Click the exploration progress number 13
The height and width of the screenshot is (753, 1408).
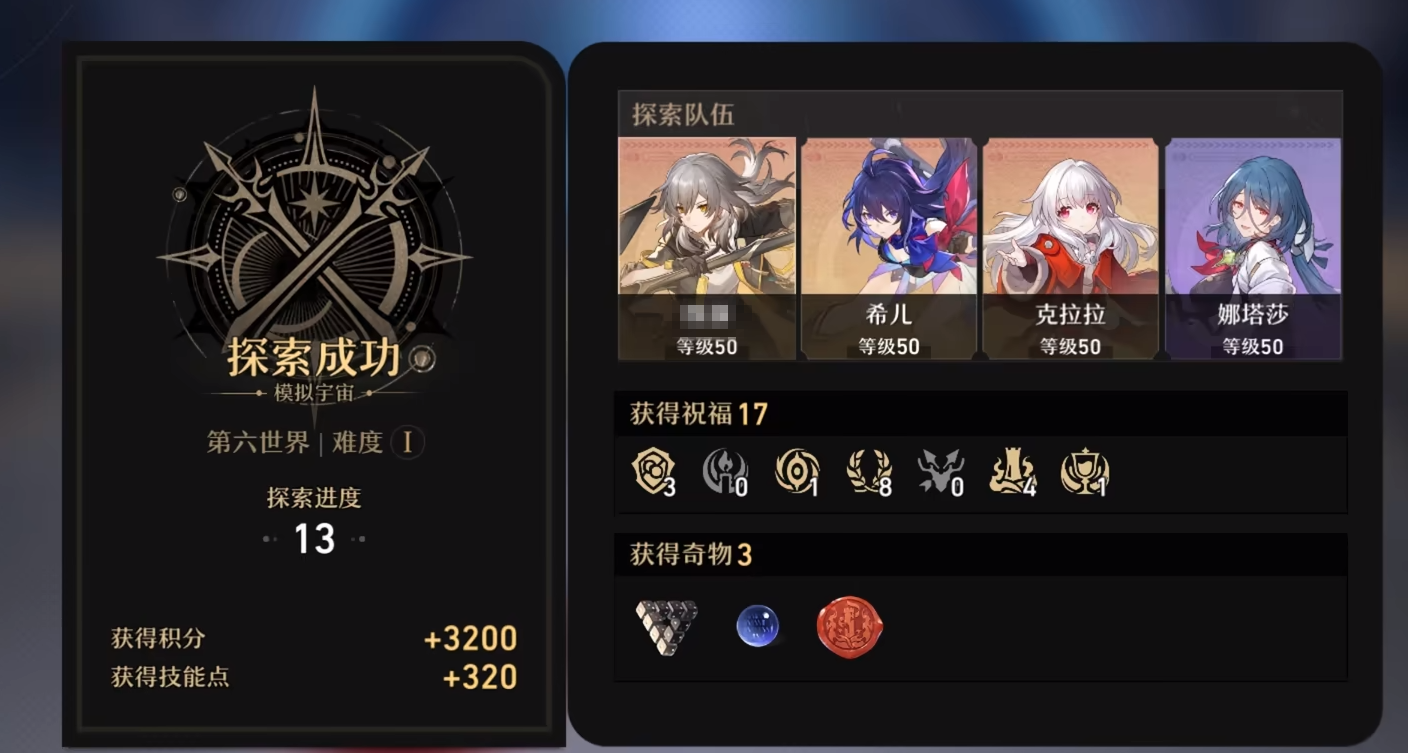(314, 539)
